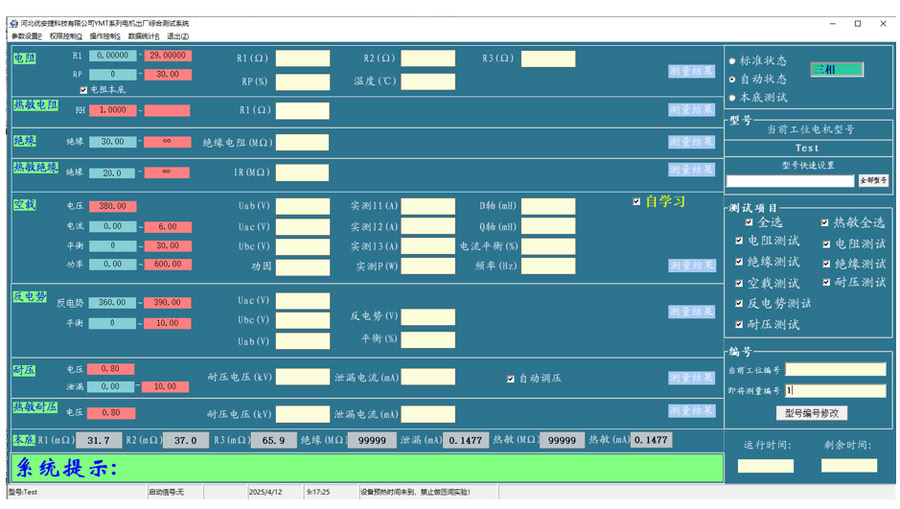Select the 本底测试 radio button
This screenshot has height=509, width=900.
tap(732, 98)
